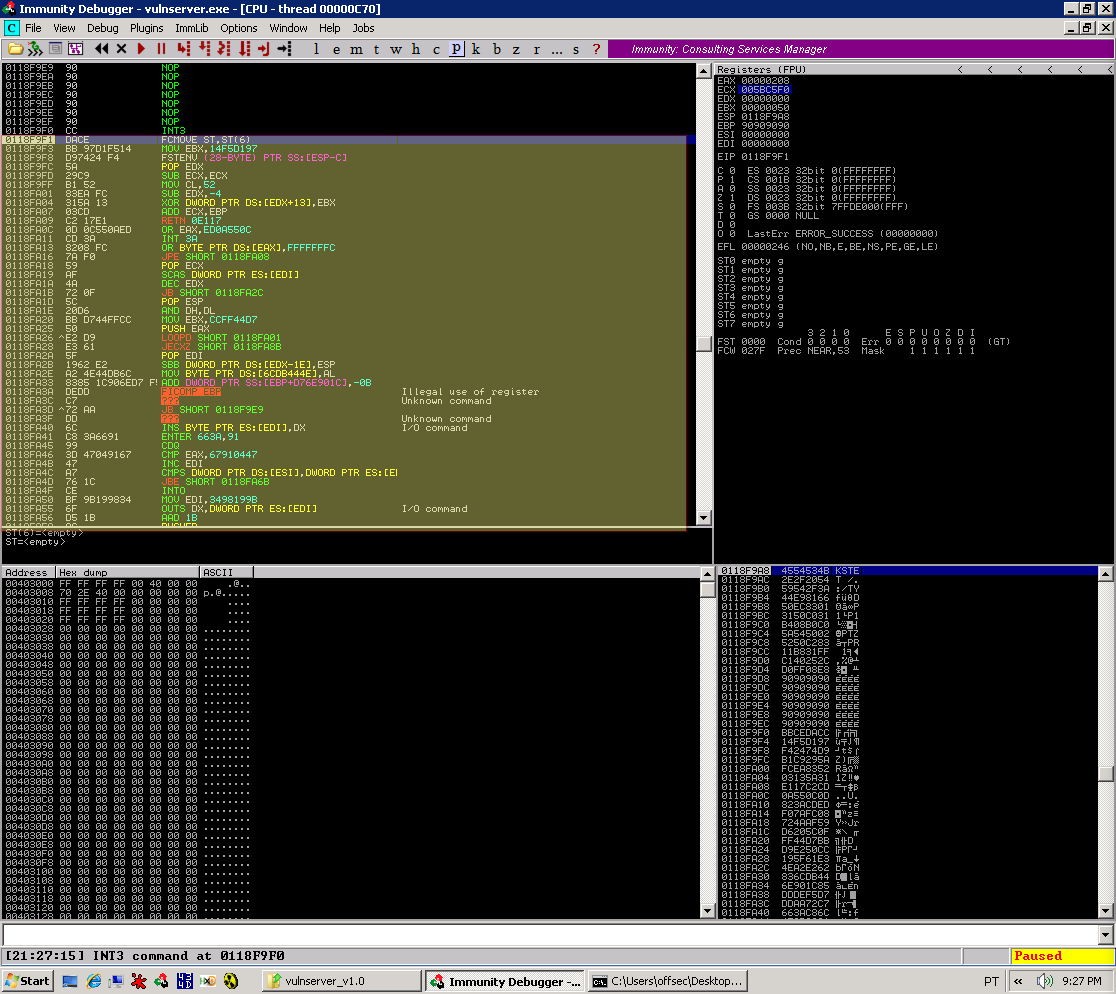Click the Trace into toolbar icon
The height and width of the screenshot is (994, 1116).
point(223,48)
